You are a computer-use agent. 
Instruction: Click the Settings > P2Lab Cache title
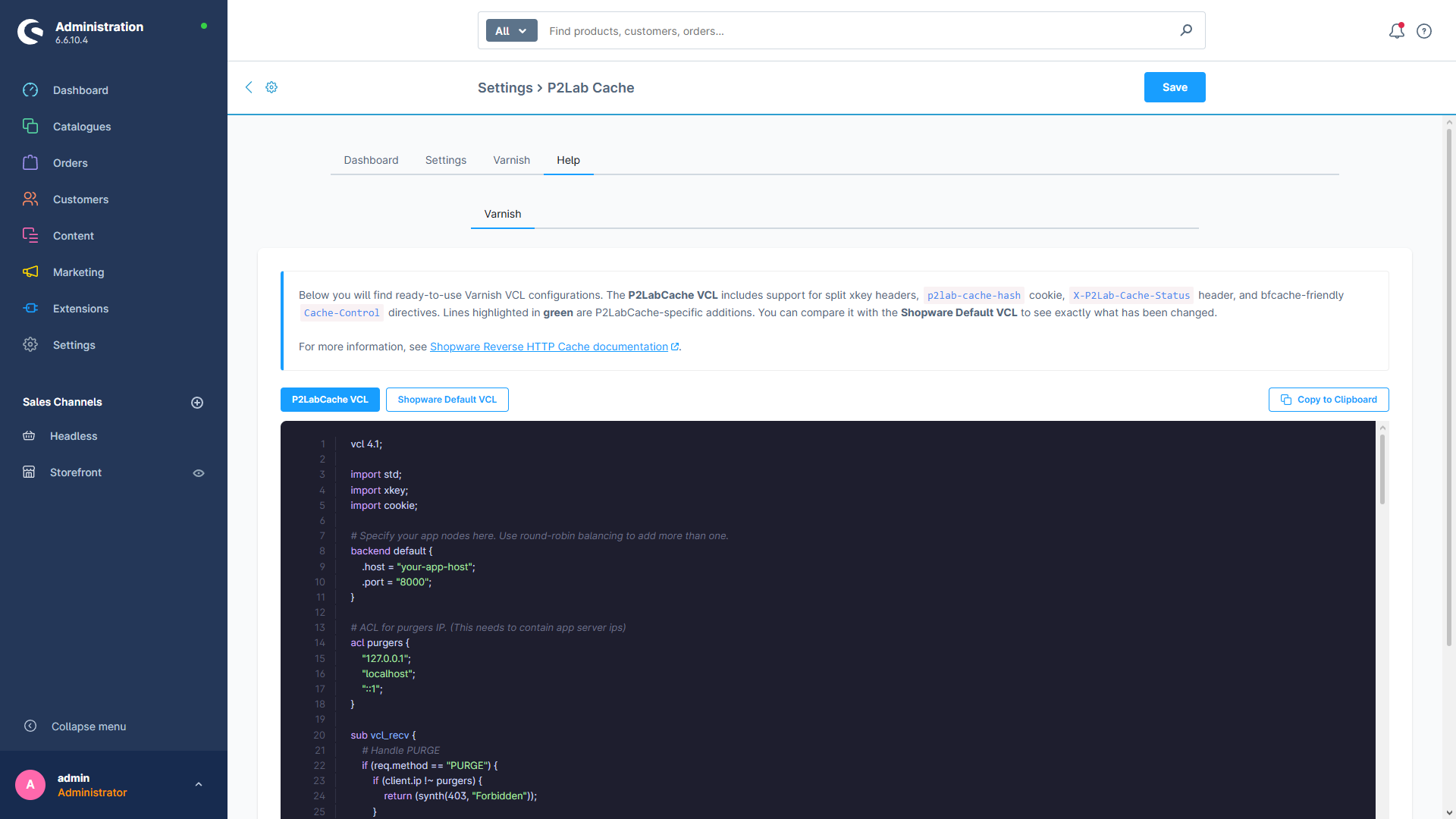556,88
